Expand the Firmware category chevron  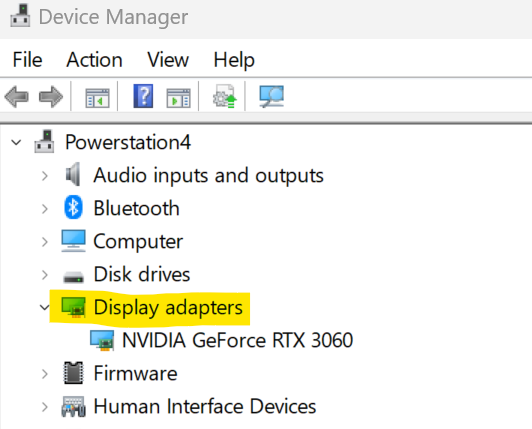[44, 374]
